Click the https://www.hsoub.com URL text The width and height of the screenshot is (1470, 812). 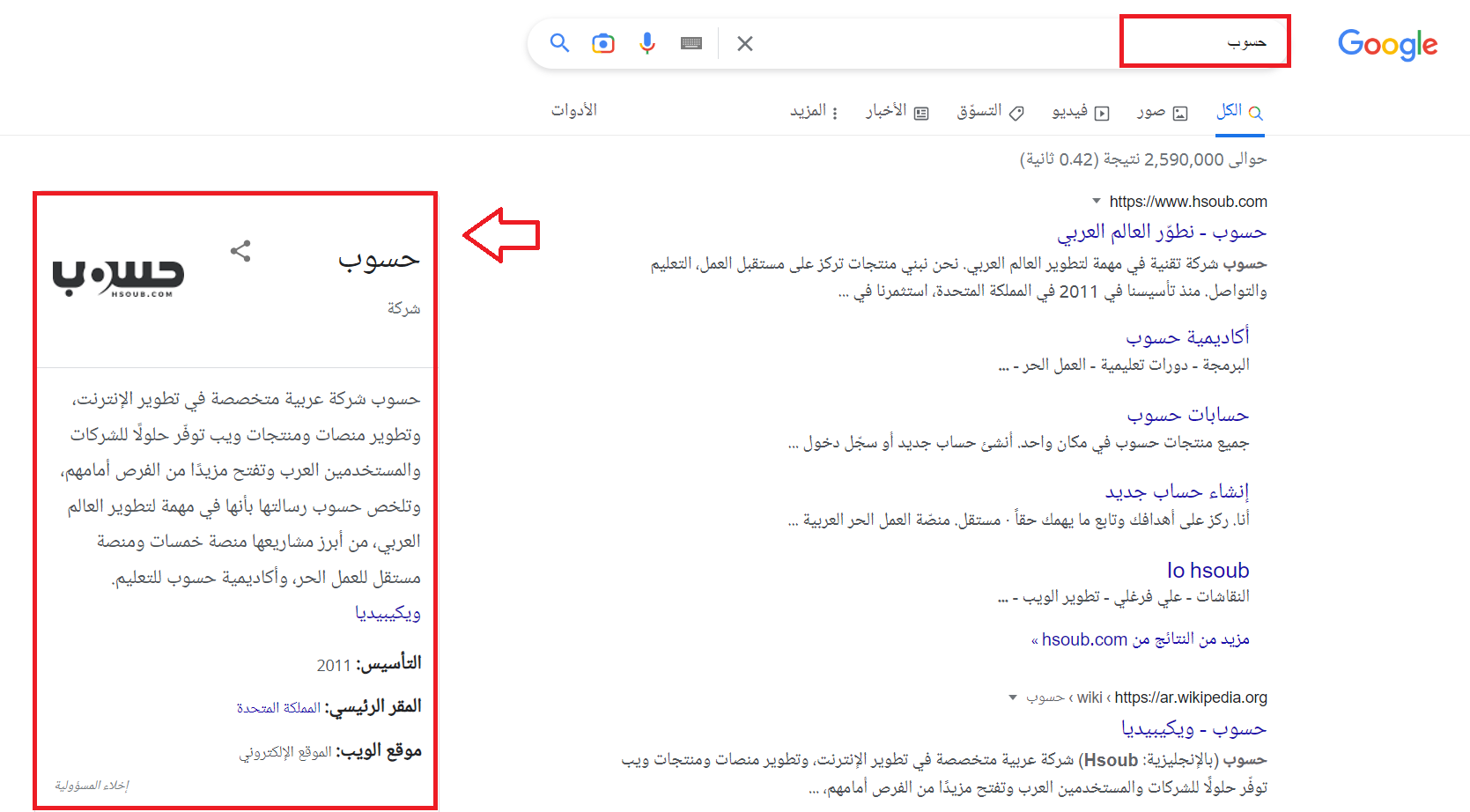pyautogui.click(x=1188, y=202)
